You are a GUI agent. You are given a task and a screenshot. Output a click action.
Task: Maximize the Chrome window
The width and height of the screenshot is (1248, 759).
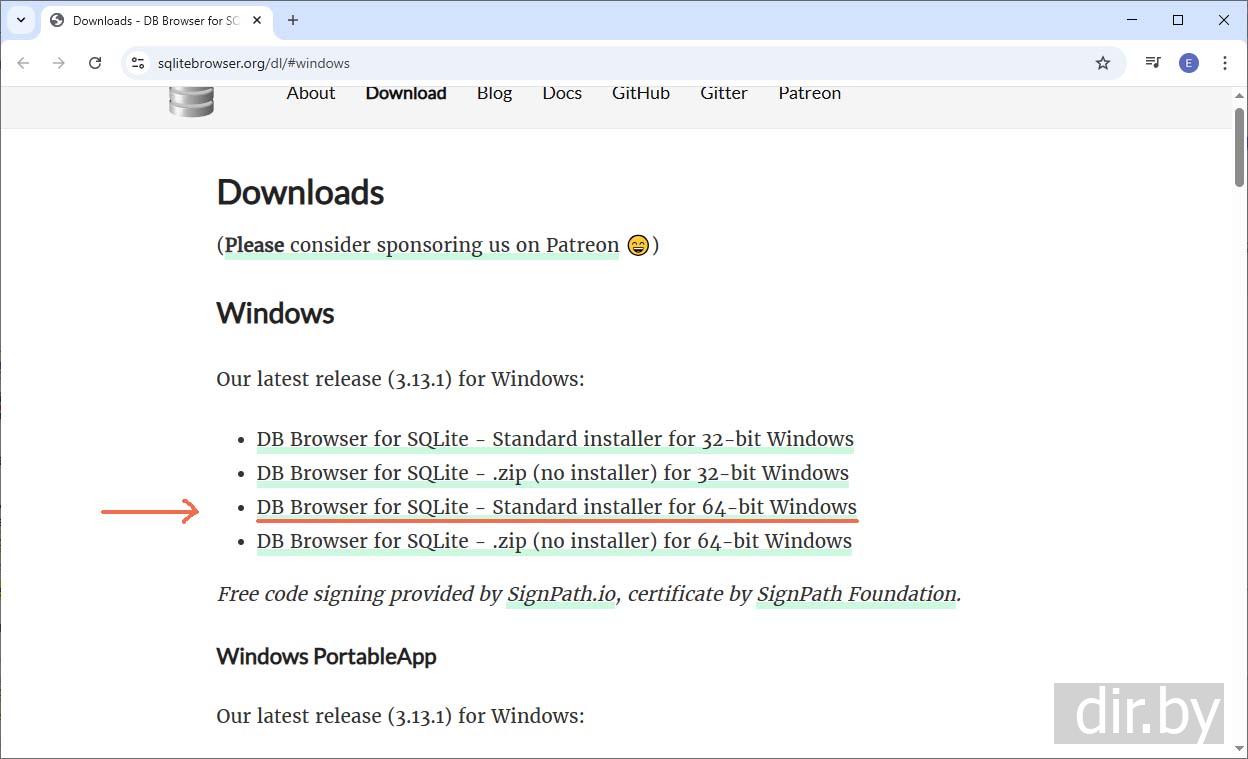(x=1178, y=20)
